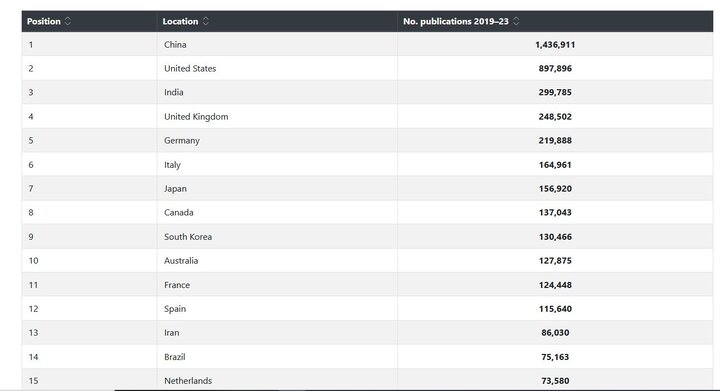Click the South Korea cell
This screenshot has width=720, height=391.
pos(277,237)
